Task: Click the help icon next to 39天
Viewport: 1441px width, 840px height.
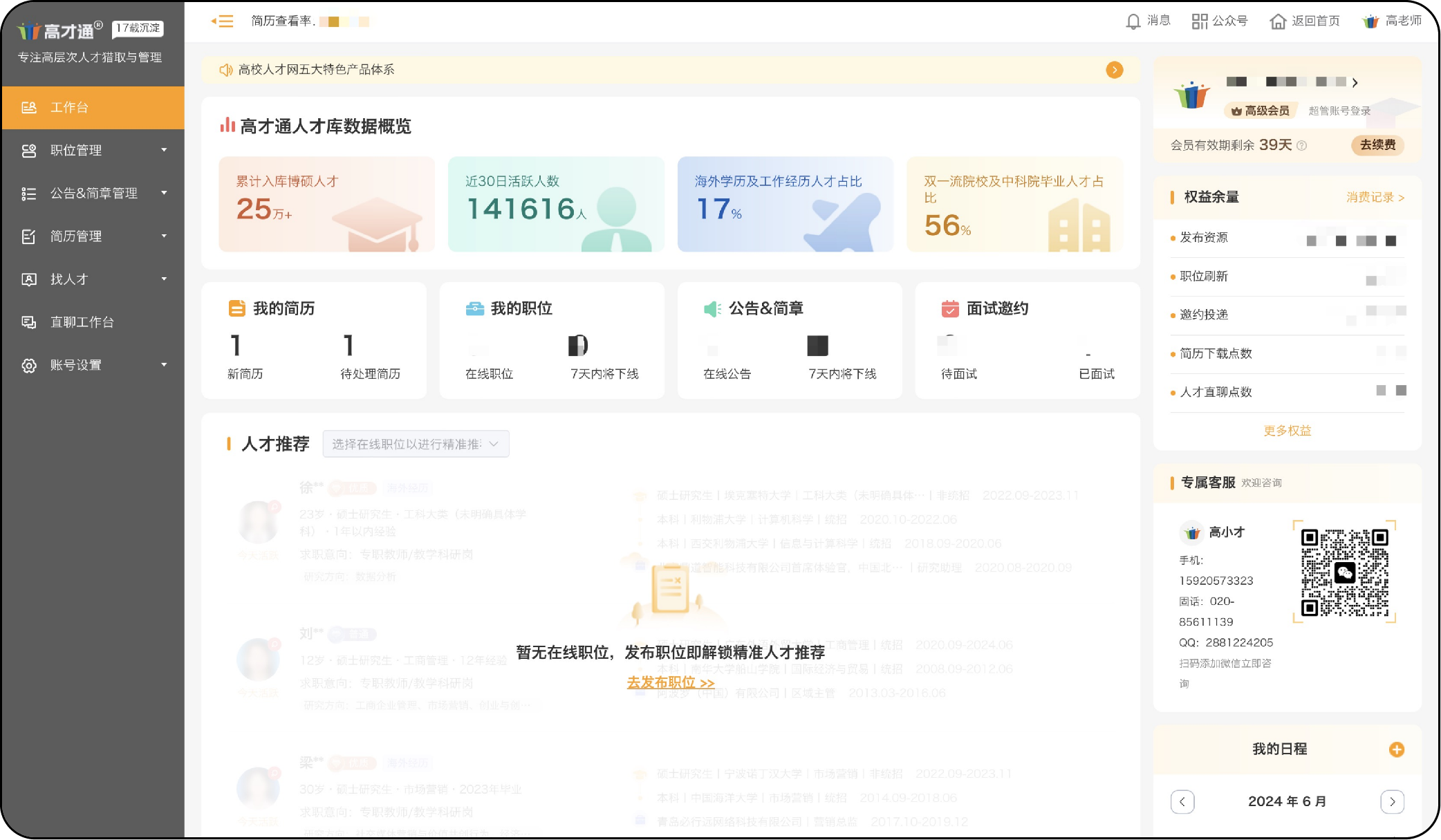Action: pyautogui.click(x=1301, y=145)
